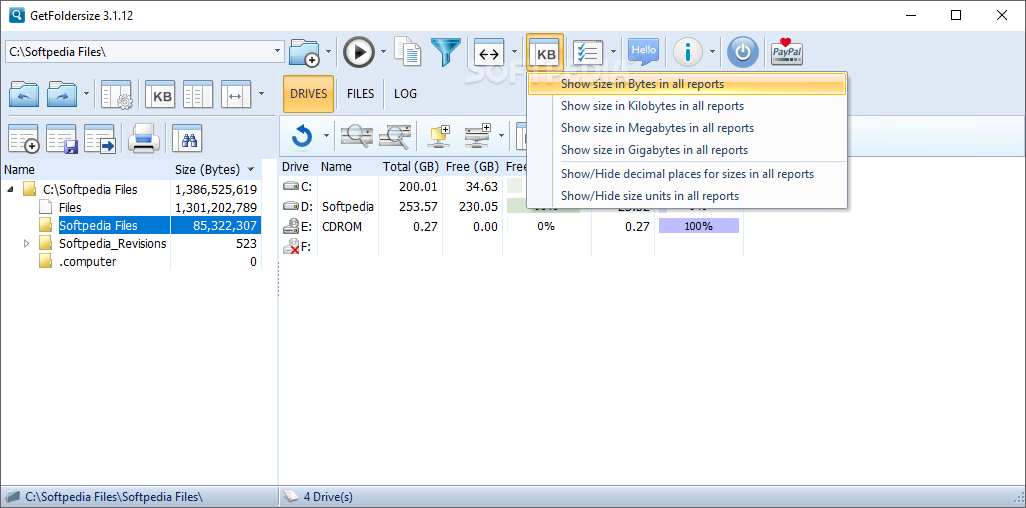Click the binoculars search icon
This screenshot has height=508, width=1026.
(187, 138)
